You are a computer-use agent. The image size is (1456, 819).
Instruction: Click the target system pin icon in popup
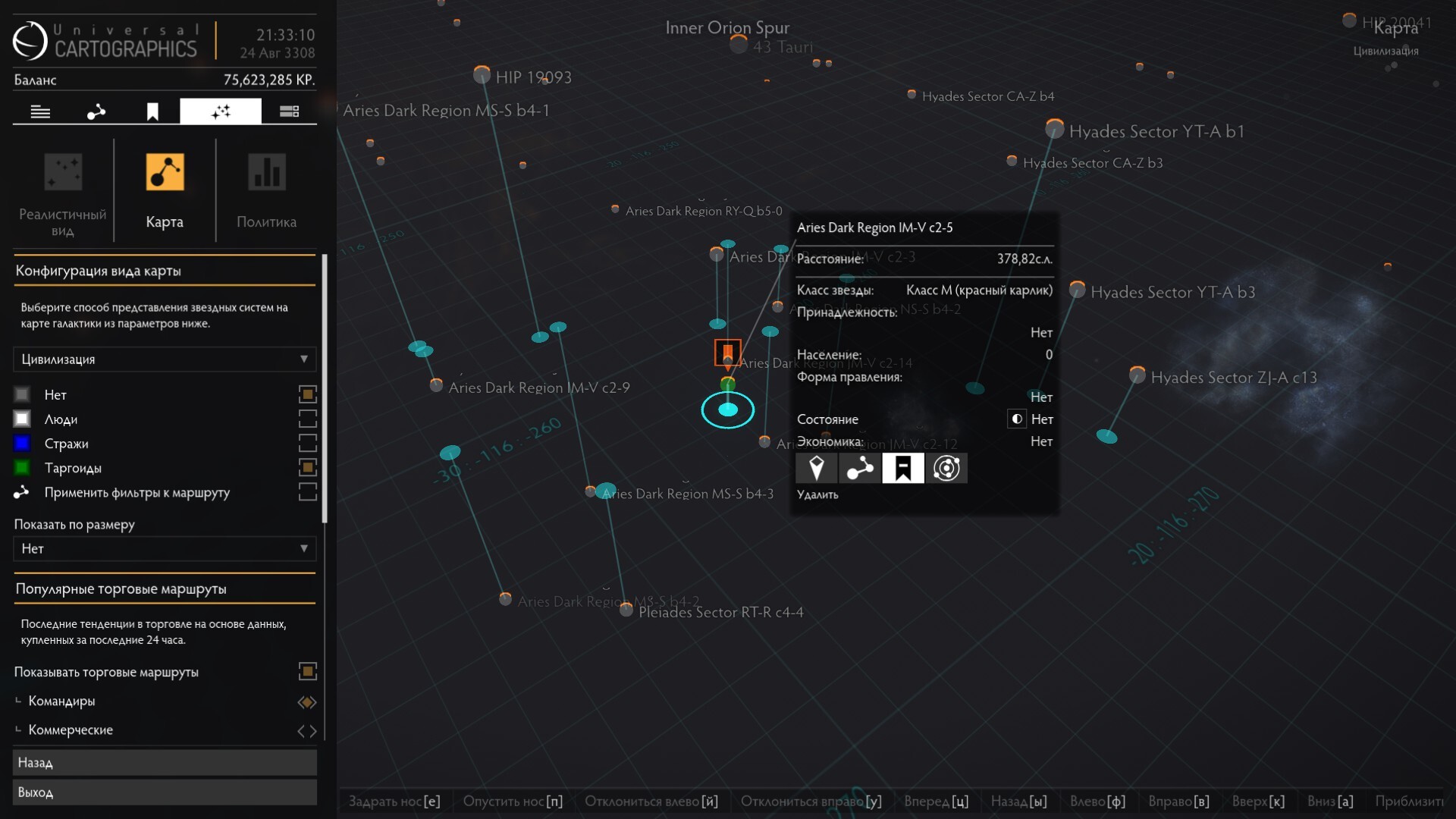(817, 468)
